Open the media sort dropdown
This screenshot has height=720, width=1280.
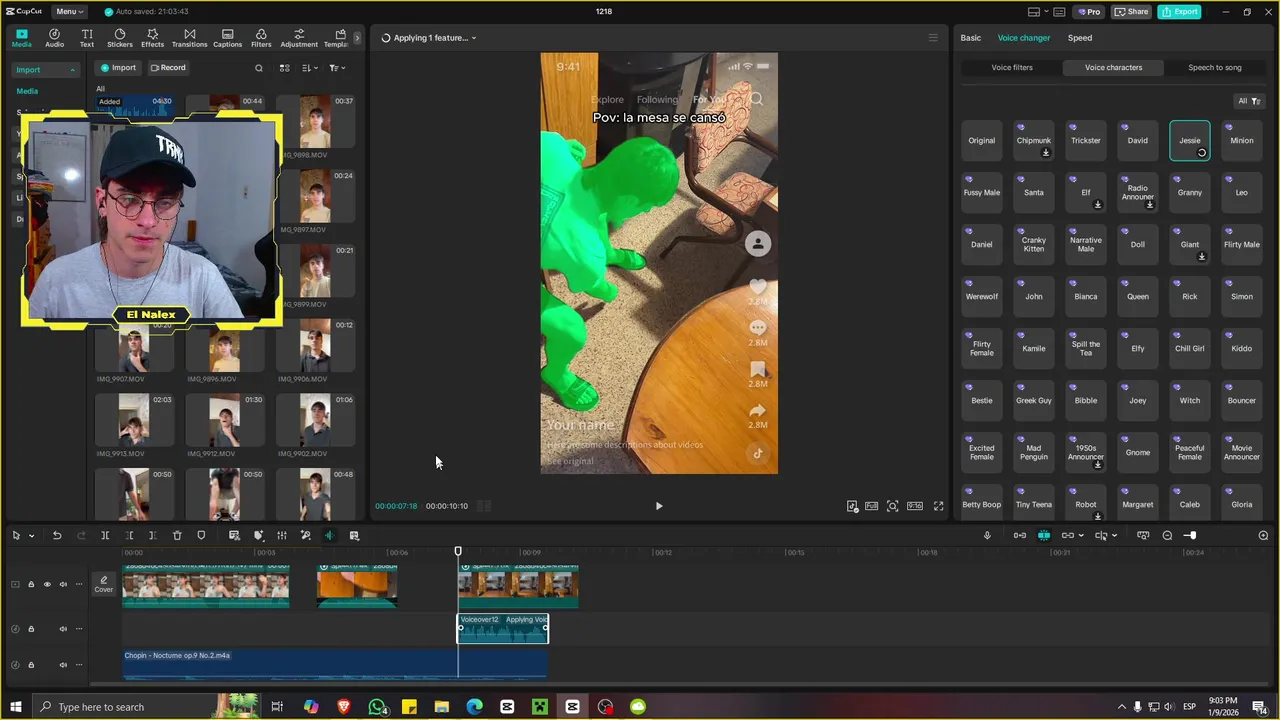pos(310,68)
